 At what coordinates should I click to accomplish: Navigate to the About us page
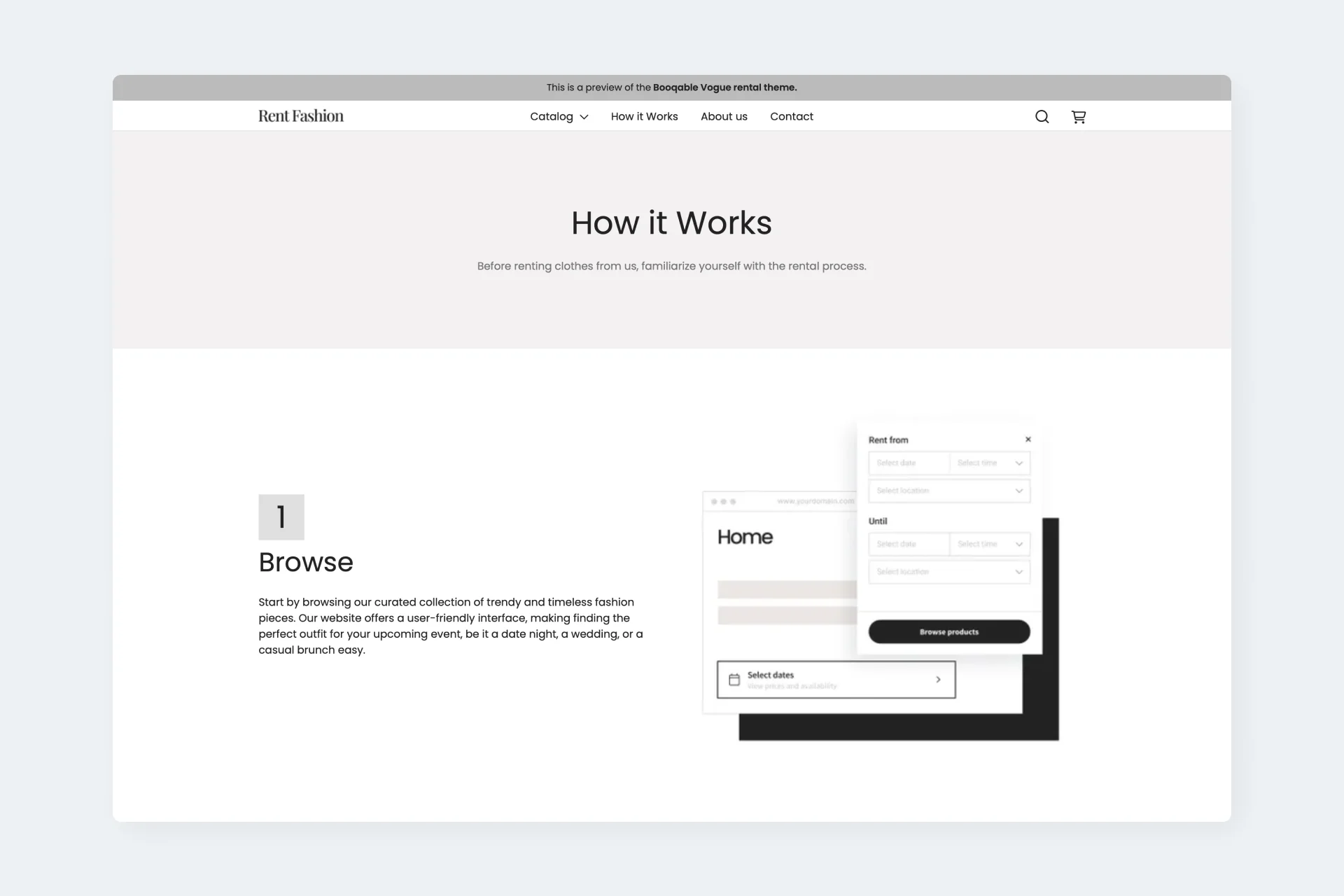(724, 116)
